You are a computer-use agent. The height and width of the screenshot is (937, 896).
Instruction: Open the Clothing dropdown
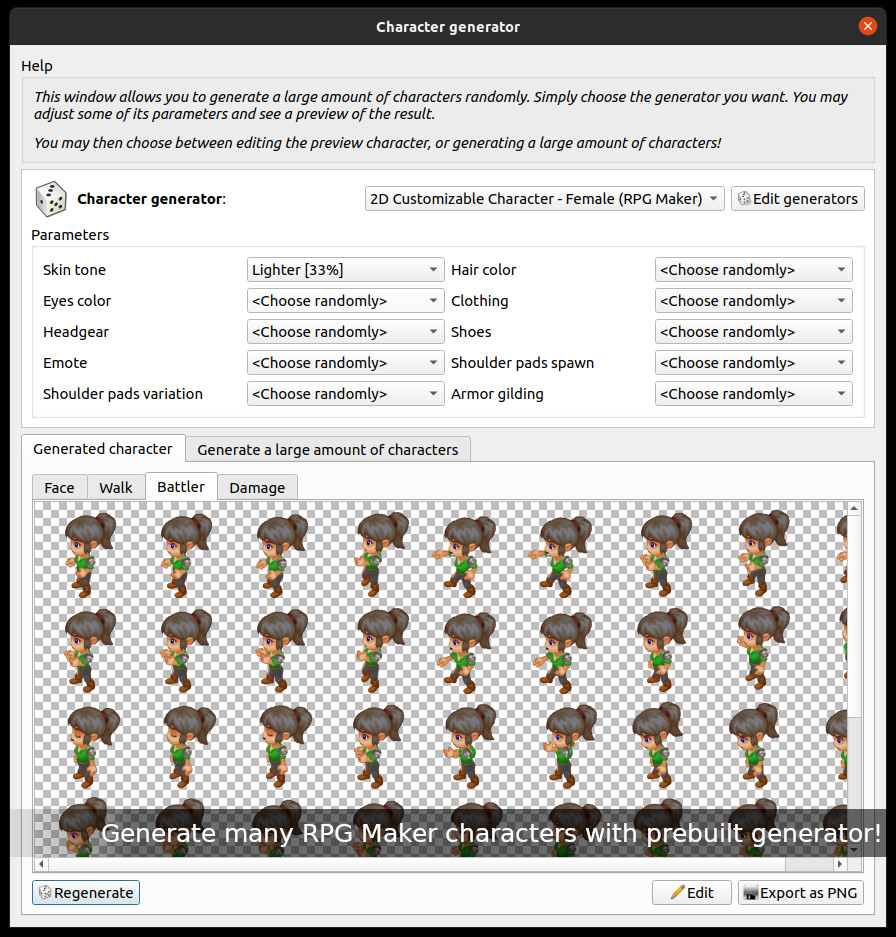tap(753, 300)
